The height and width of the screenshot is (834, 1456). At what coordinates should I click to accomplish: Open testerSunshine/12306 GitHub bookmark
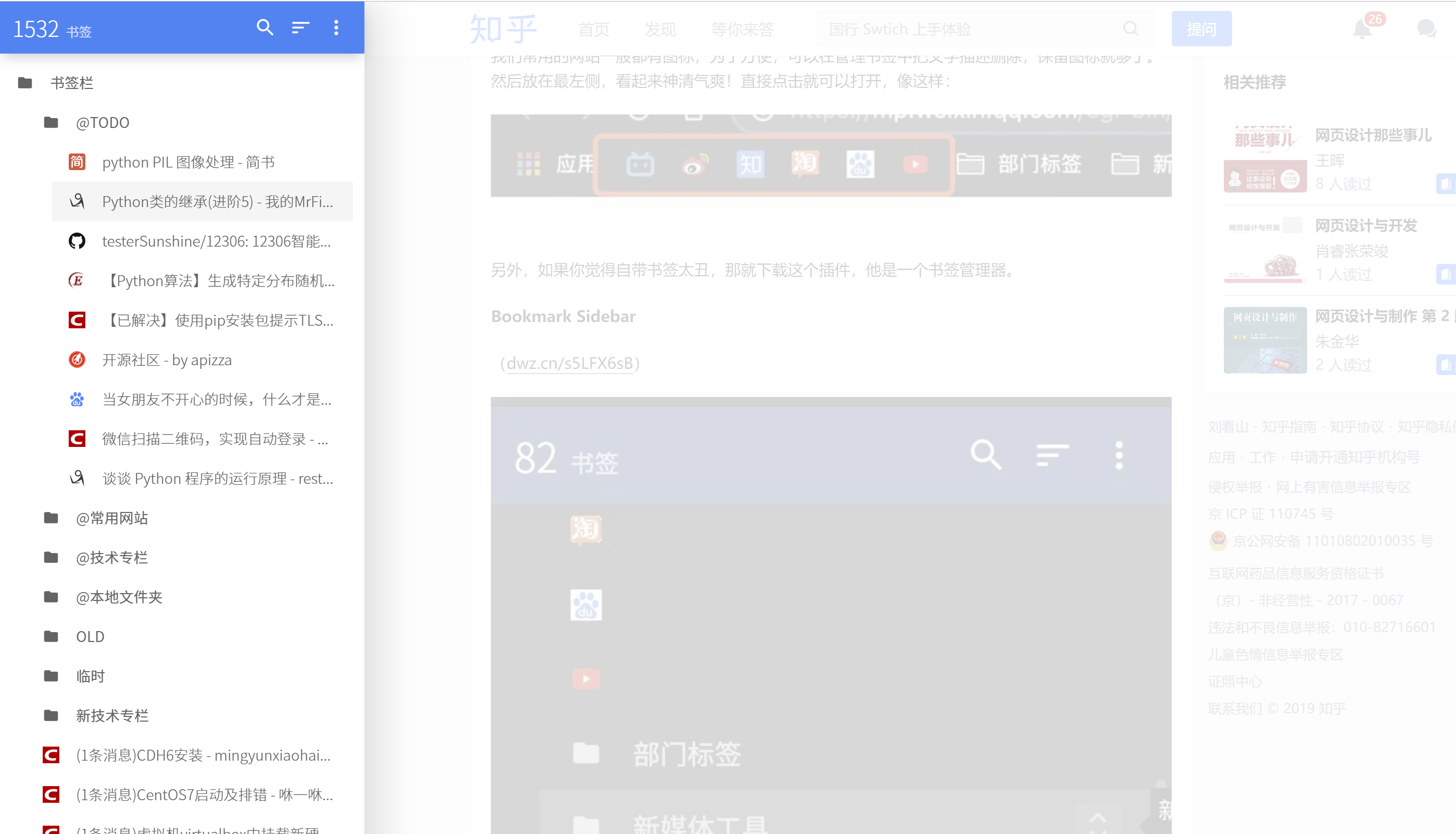(202, 241)
